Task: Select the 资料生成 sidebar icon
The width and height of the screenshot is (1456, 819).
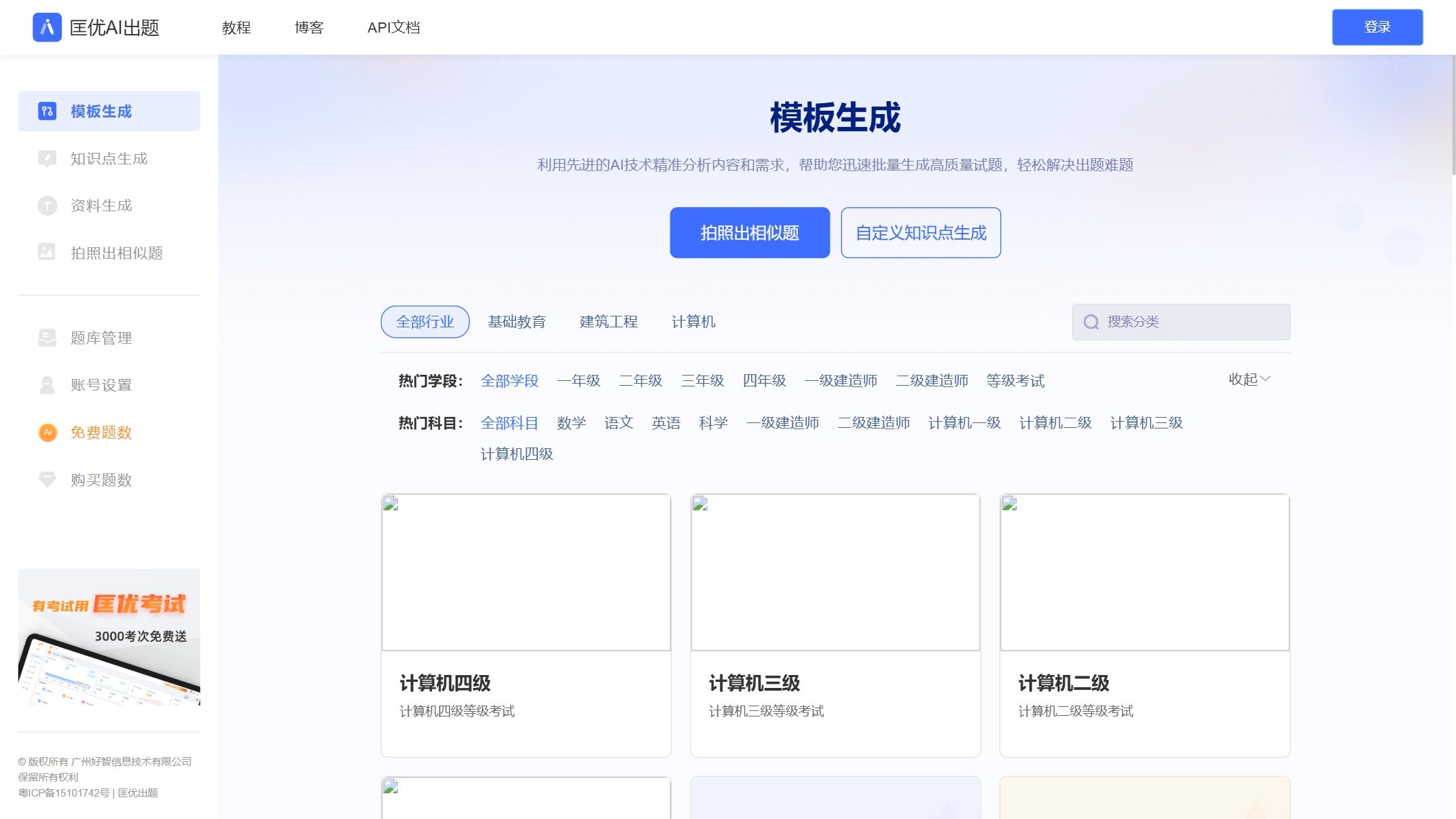Action: pyautogui.click(x=47, y=205)
